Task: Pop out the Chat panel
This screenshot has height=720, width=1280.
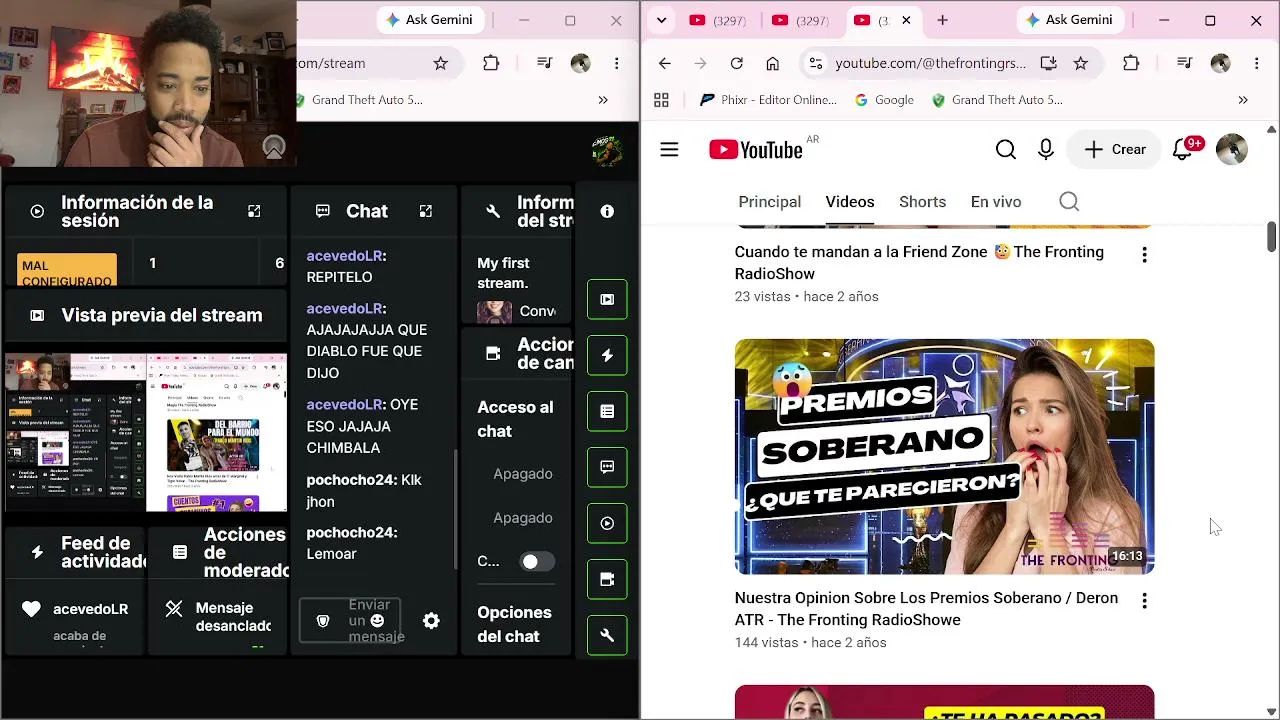Action: (426, 211)
